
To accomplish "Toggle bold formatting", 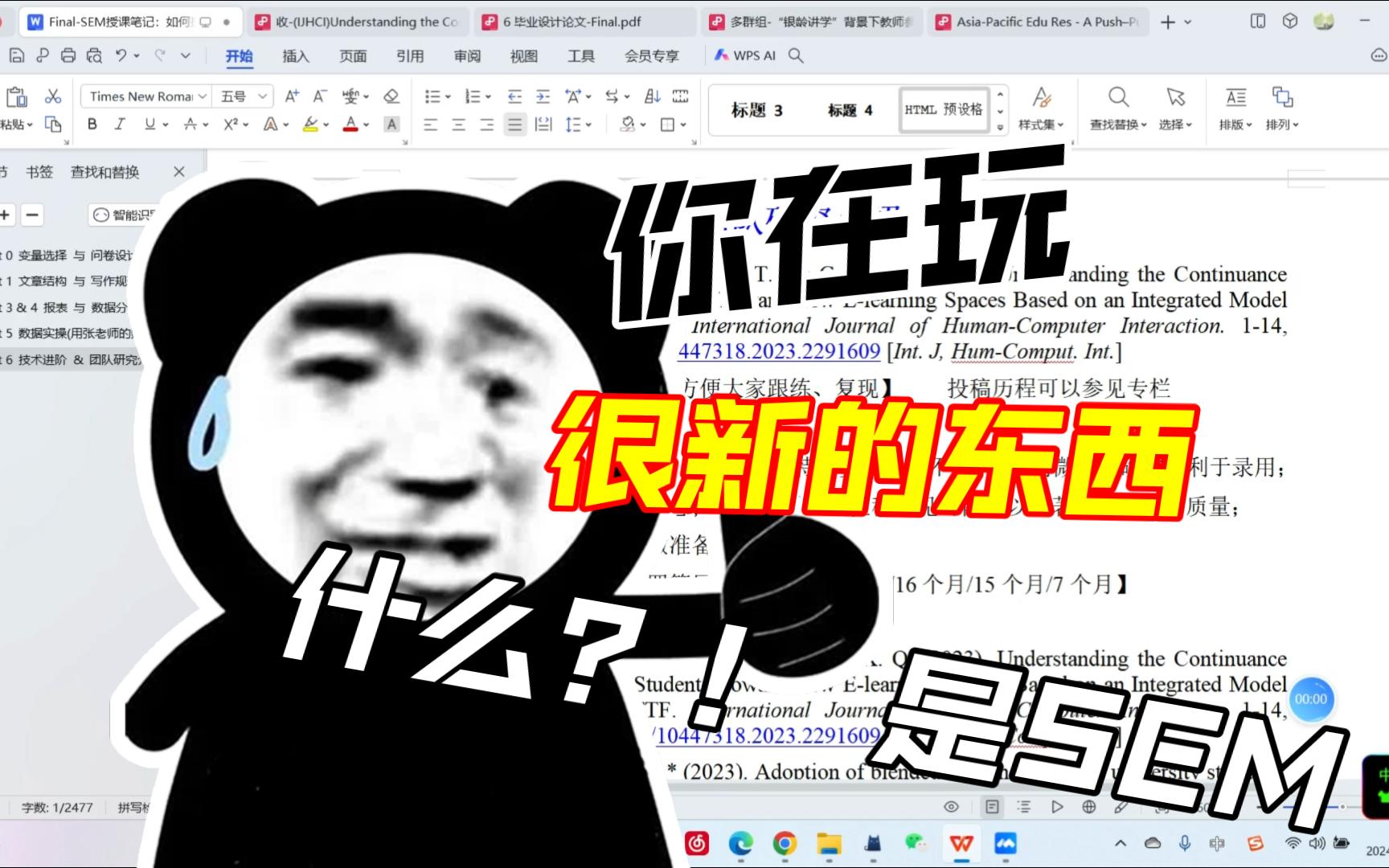I will [92, 125].
